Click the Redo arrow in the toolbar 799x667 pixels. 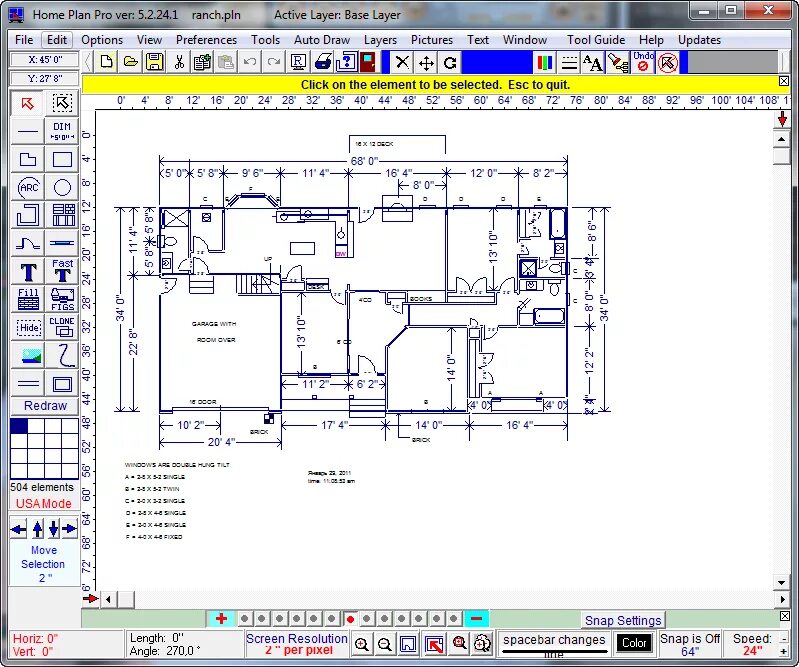click(x=274, y=63)
